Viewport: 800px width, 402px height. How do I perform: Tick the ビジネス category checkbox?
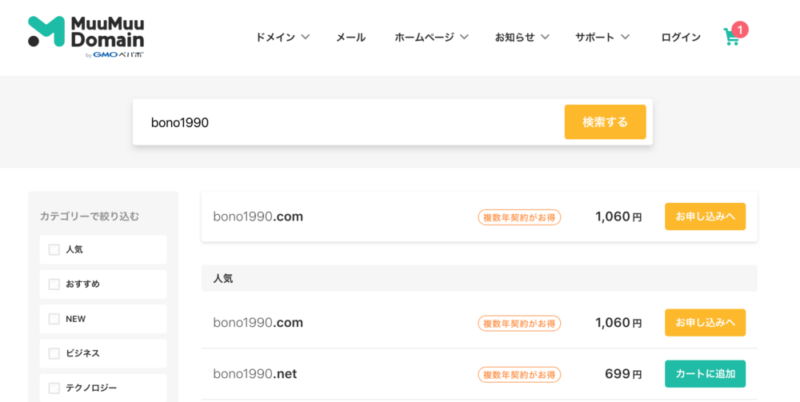[54, 354]
